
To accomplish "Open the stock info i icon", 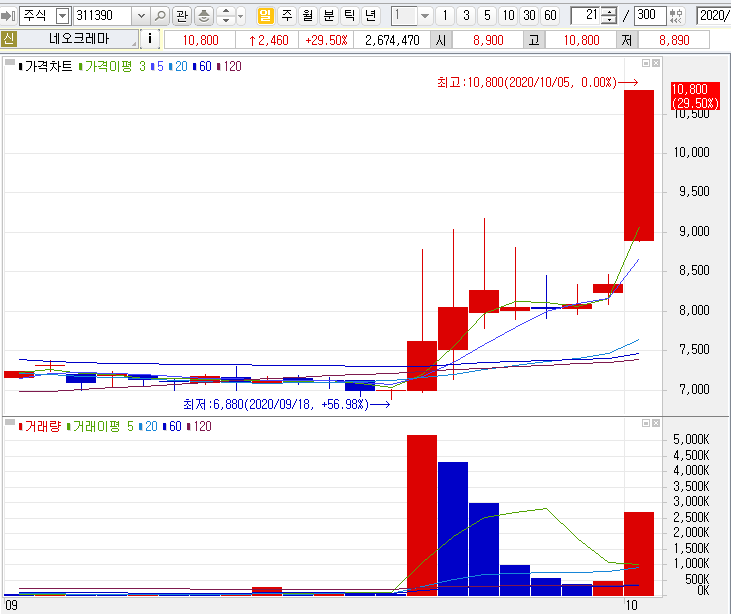I will pos(150,39).
